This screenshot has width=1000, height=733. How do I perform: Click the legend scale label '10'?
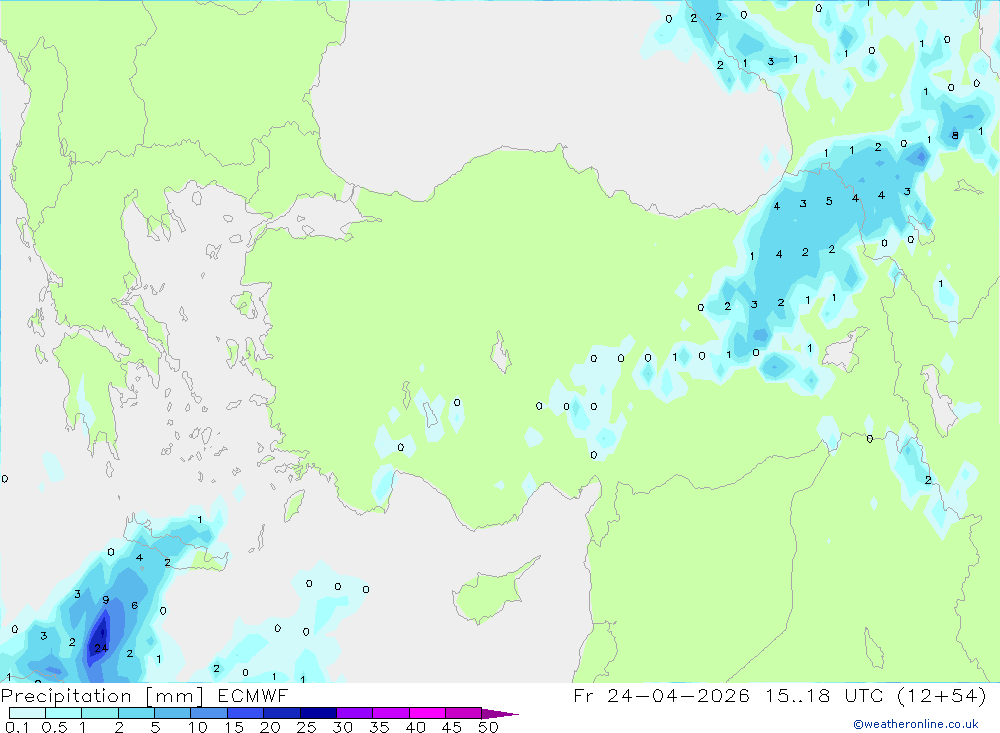pos(198,727)
